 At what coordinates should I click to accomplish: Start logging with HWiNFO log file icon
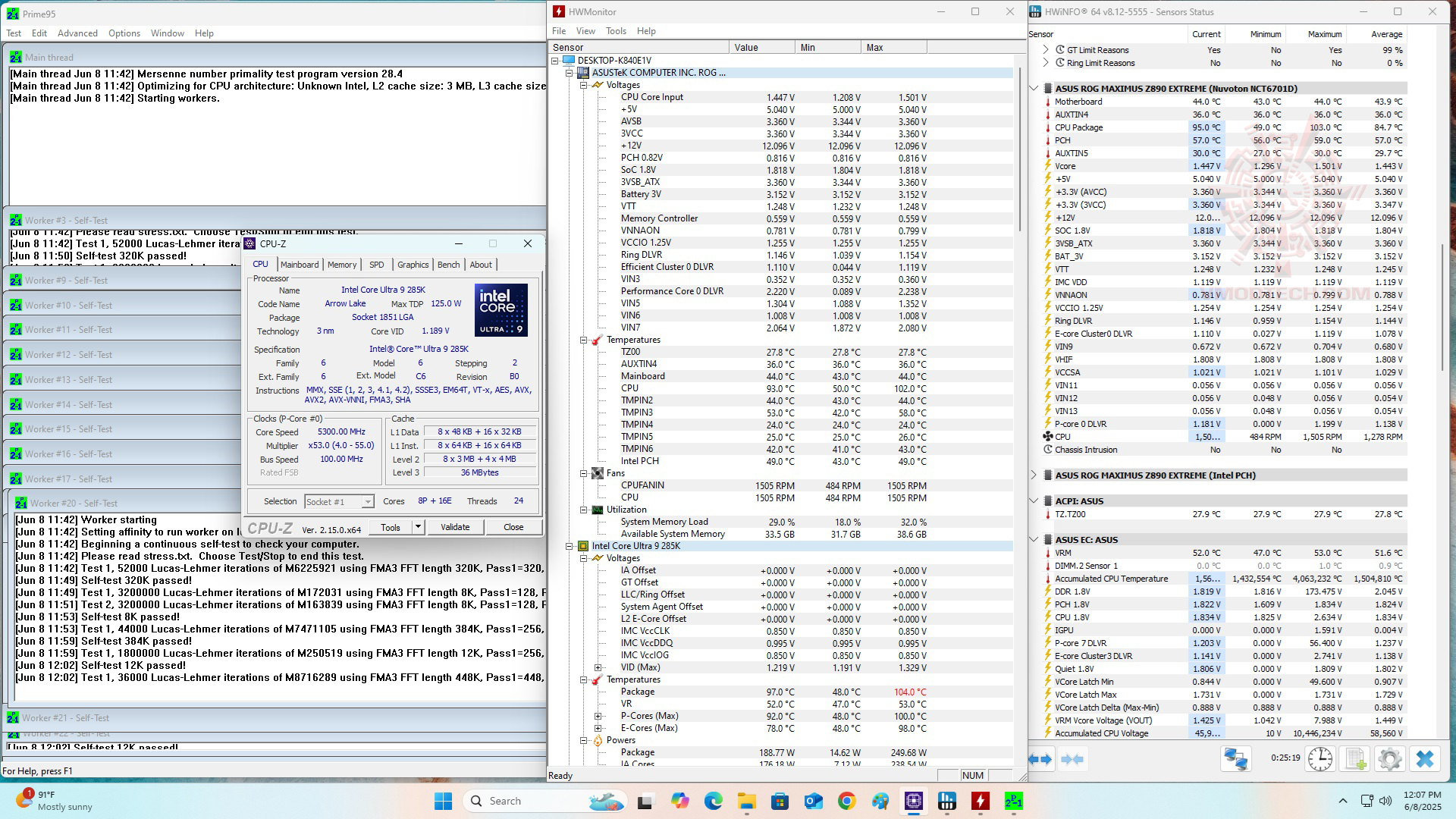pyautogui.click(x=1355, y=759)
